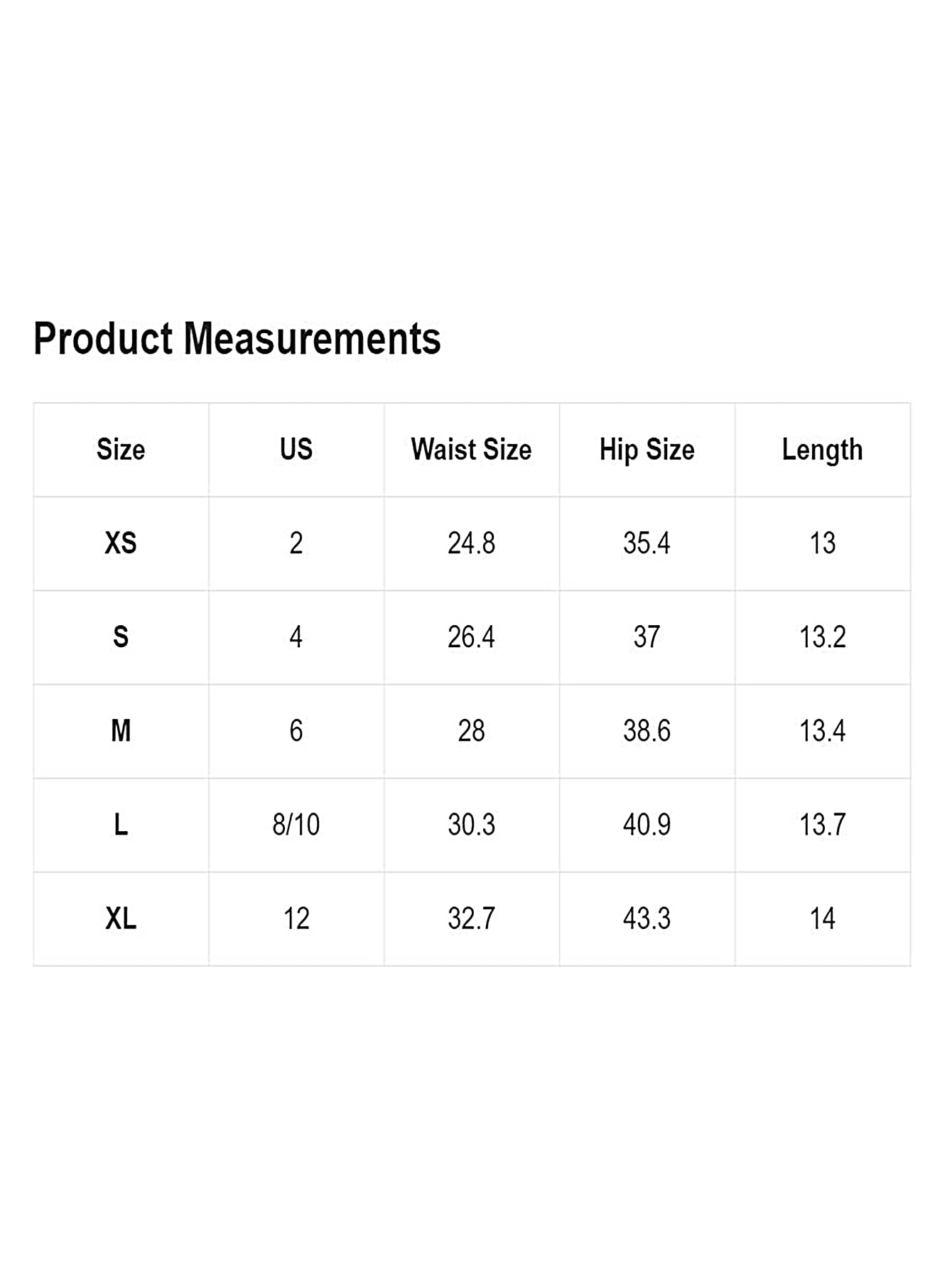Click the 38.6 hip size cell
This screenshot has width=952, height=1268.
point(647,731)
